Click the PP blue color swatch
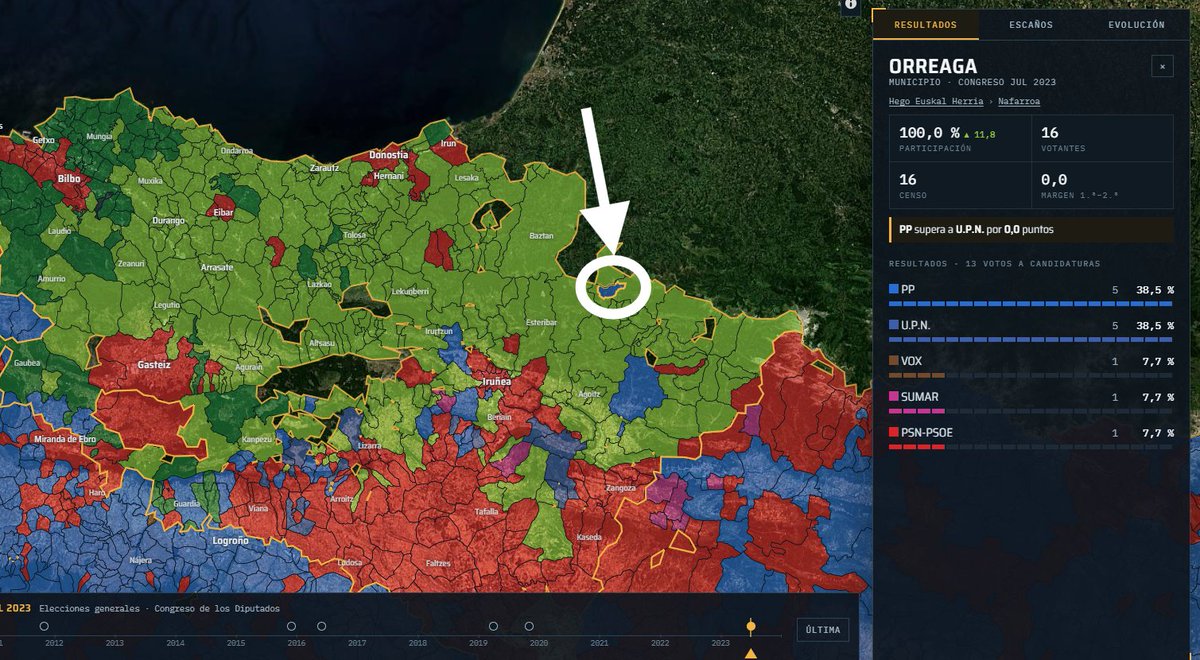The width and height of the screenshot is (1200, 660). 893,290
